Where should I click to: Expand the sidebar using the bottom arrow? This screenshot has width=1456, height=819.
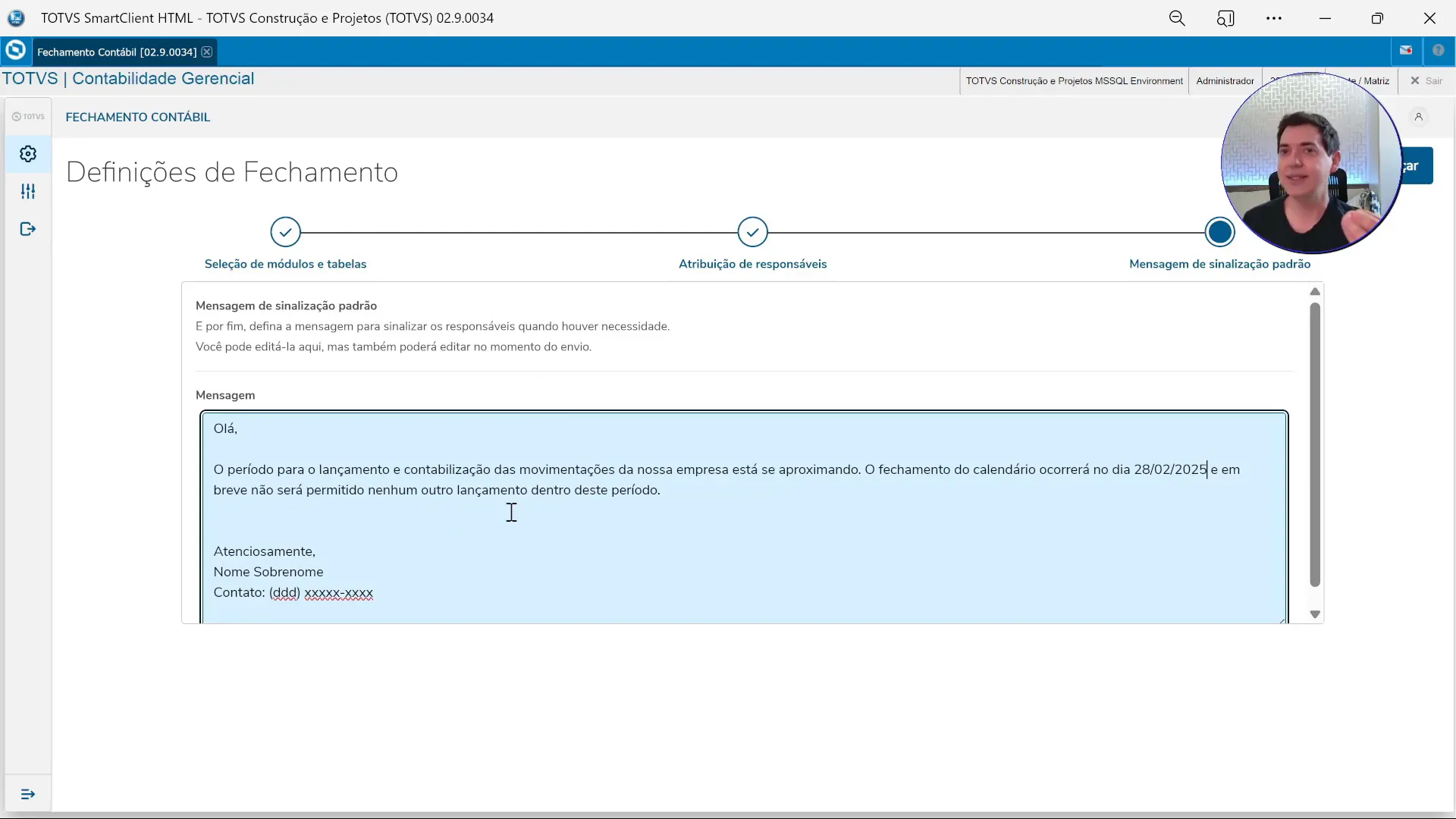tap(28, 794)
